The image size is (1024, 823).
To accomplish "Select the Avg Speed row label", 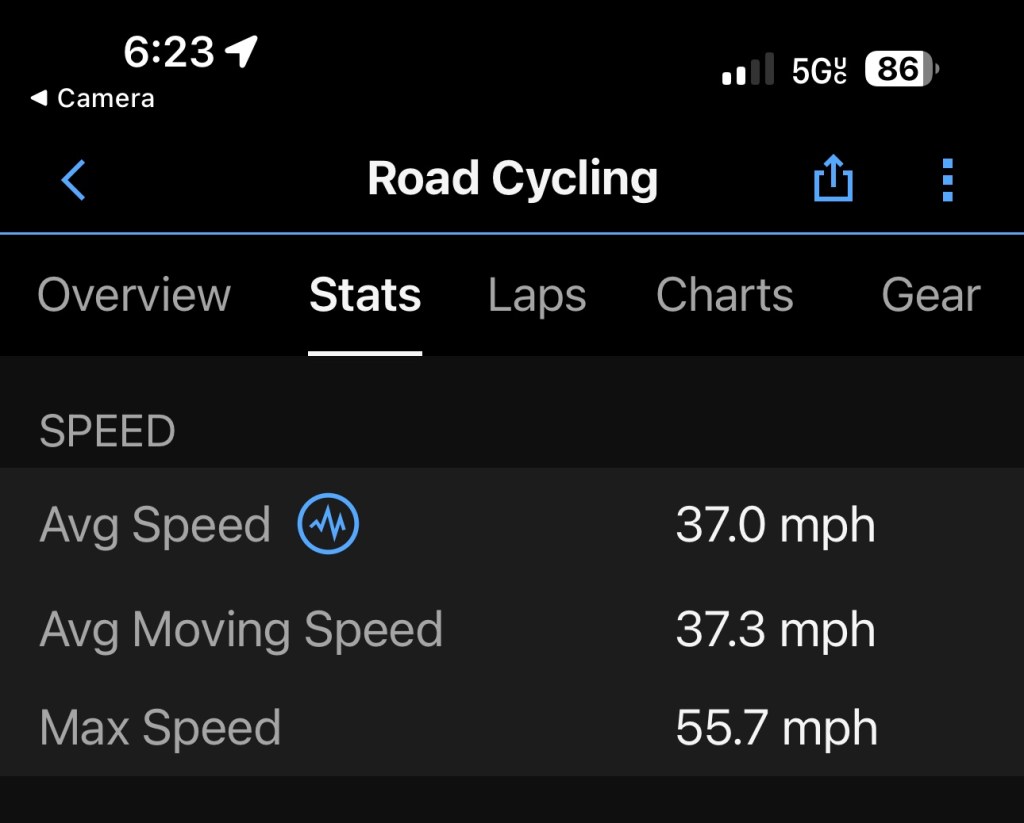I will pos(155,525).
